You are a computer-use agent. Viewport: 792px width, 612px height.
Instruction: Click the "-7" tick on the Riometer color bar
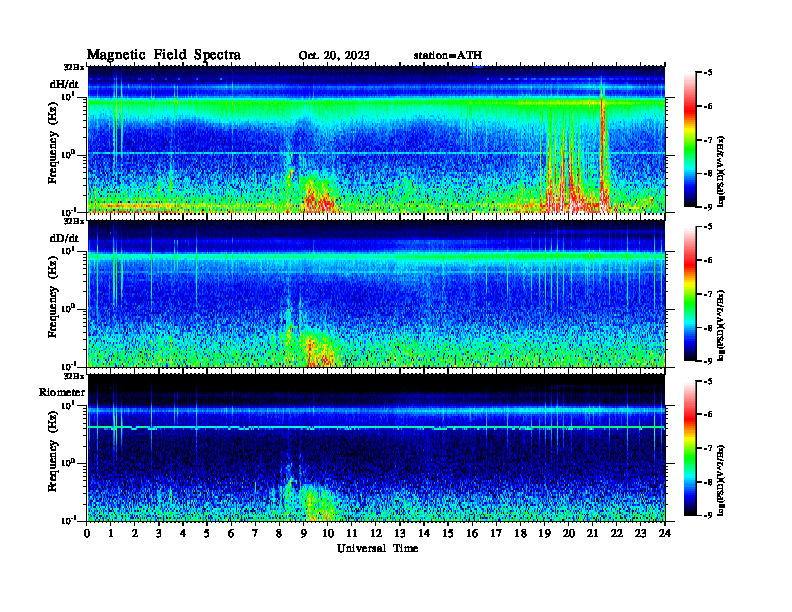708,448
